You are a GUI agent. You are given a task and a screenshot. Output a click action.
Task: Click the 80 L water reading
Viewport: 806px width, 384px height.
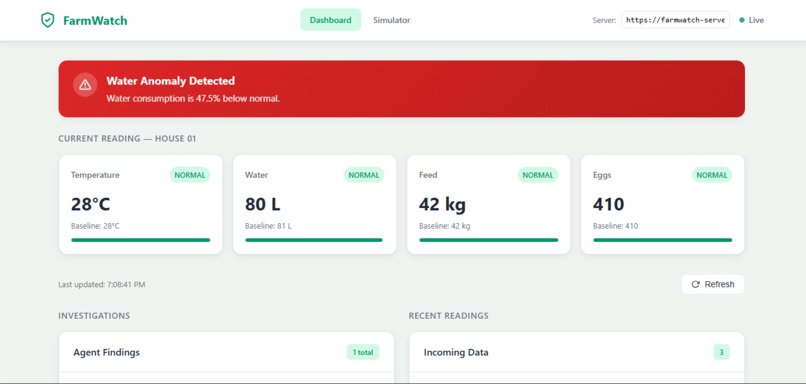[263, 204]
